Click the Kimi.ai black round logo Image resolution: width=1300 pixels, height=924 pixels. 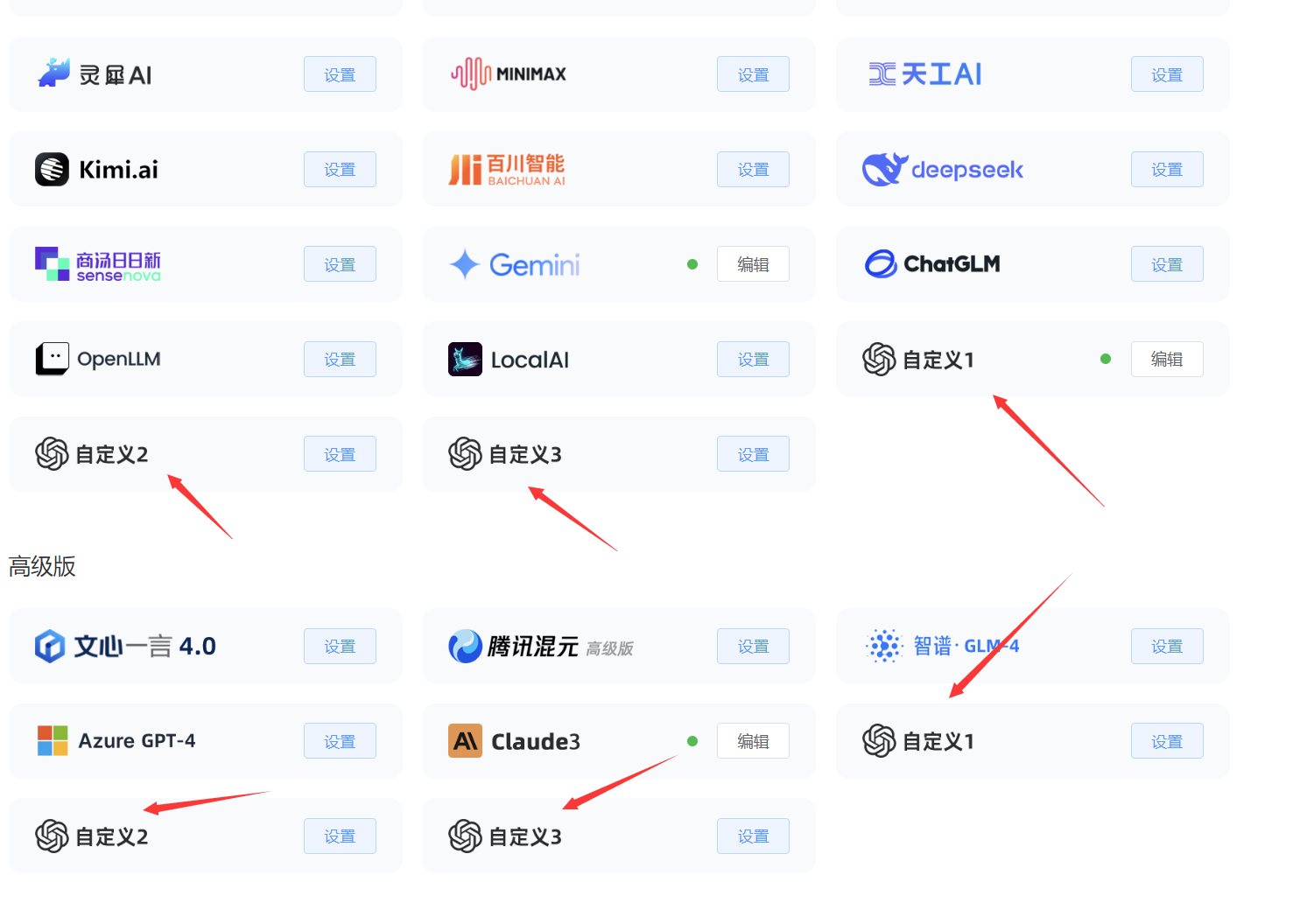[52, 169]
